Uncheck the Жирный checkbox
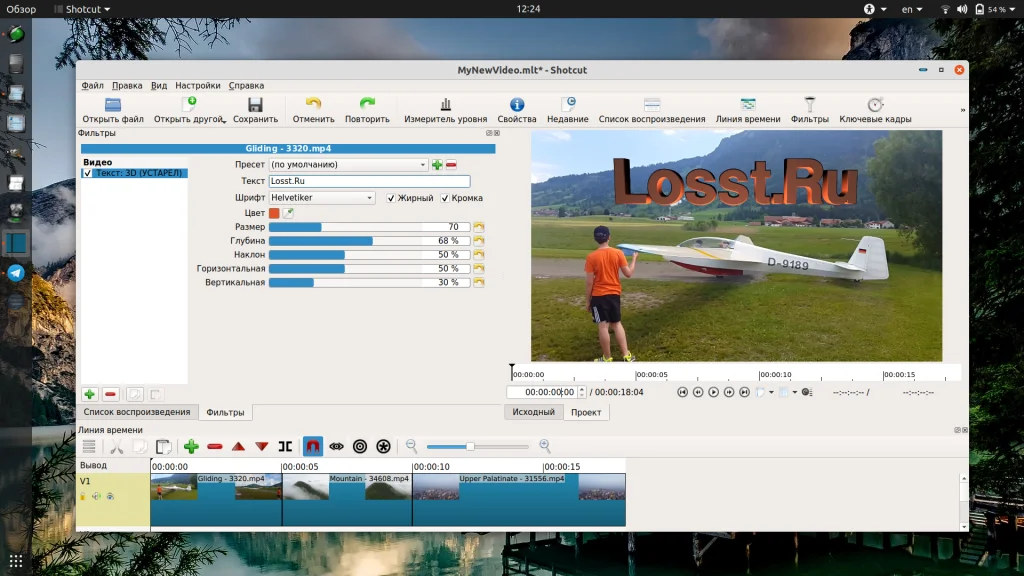Screen dimensions: 1024x576 point(392,198)
